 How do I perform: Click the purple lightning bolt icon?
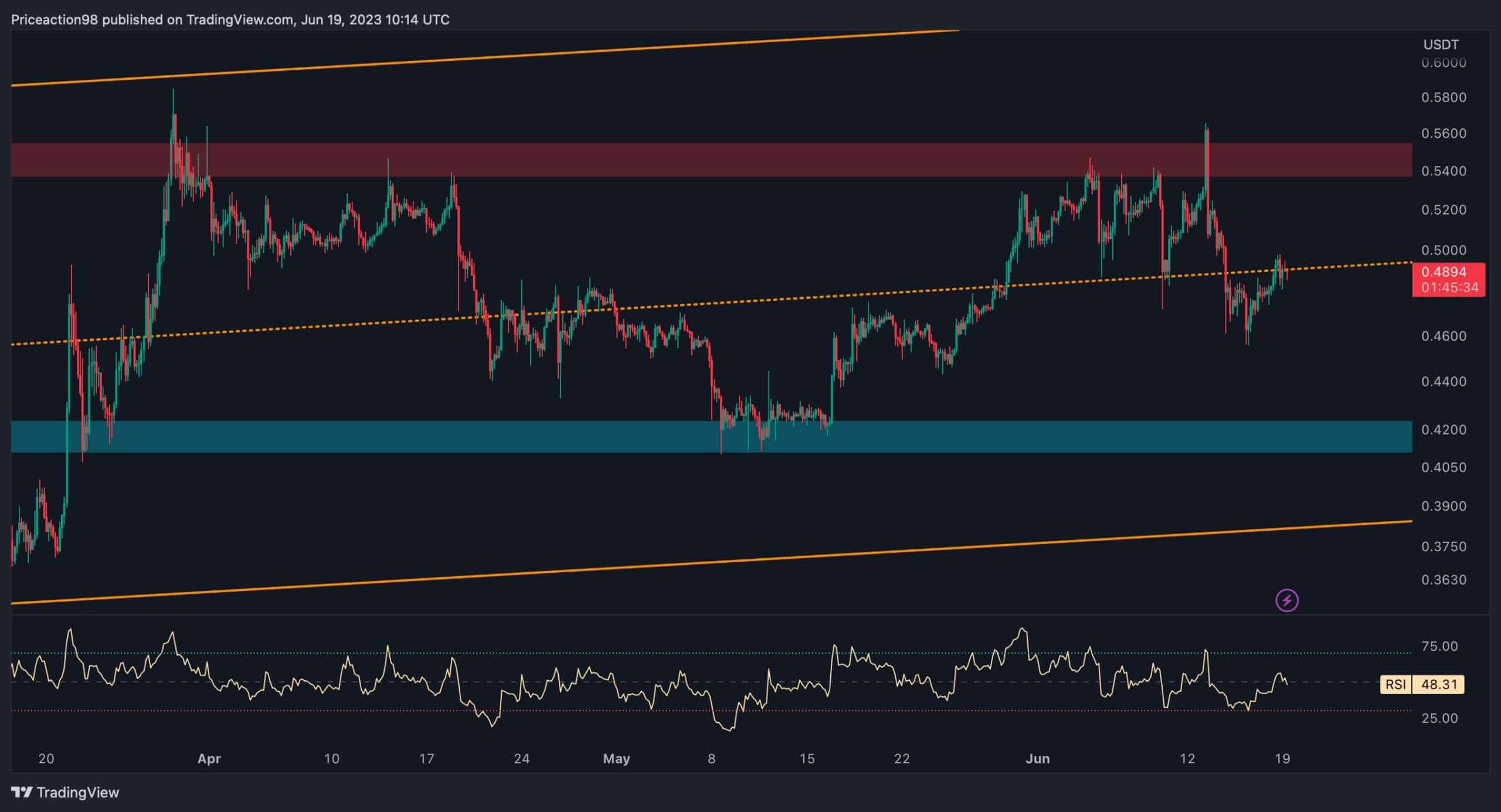1287,600
